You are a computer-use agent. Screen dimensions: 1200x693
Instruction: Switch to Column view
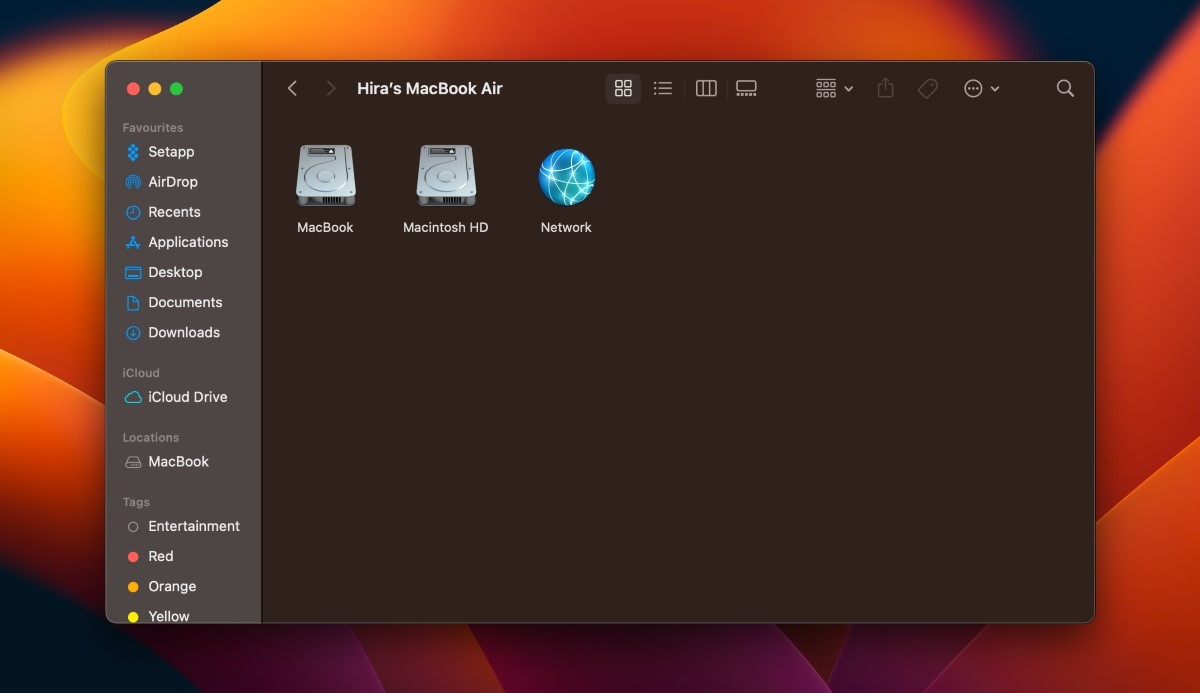click(705, 88)
